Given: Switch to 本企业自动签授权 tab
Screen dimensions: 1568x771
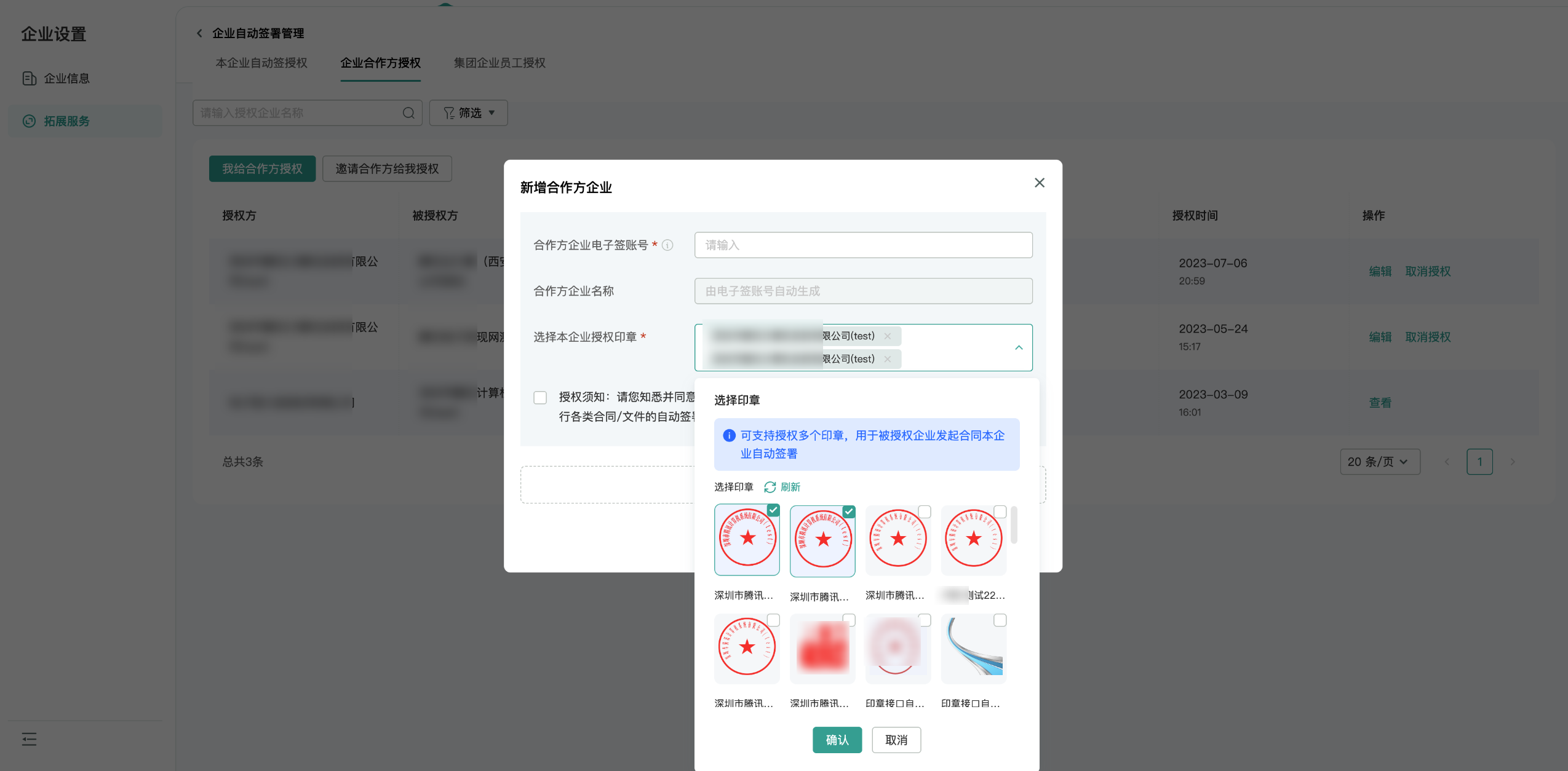Looking at the screenshot, I should 261,63.
